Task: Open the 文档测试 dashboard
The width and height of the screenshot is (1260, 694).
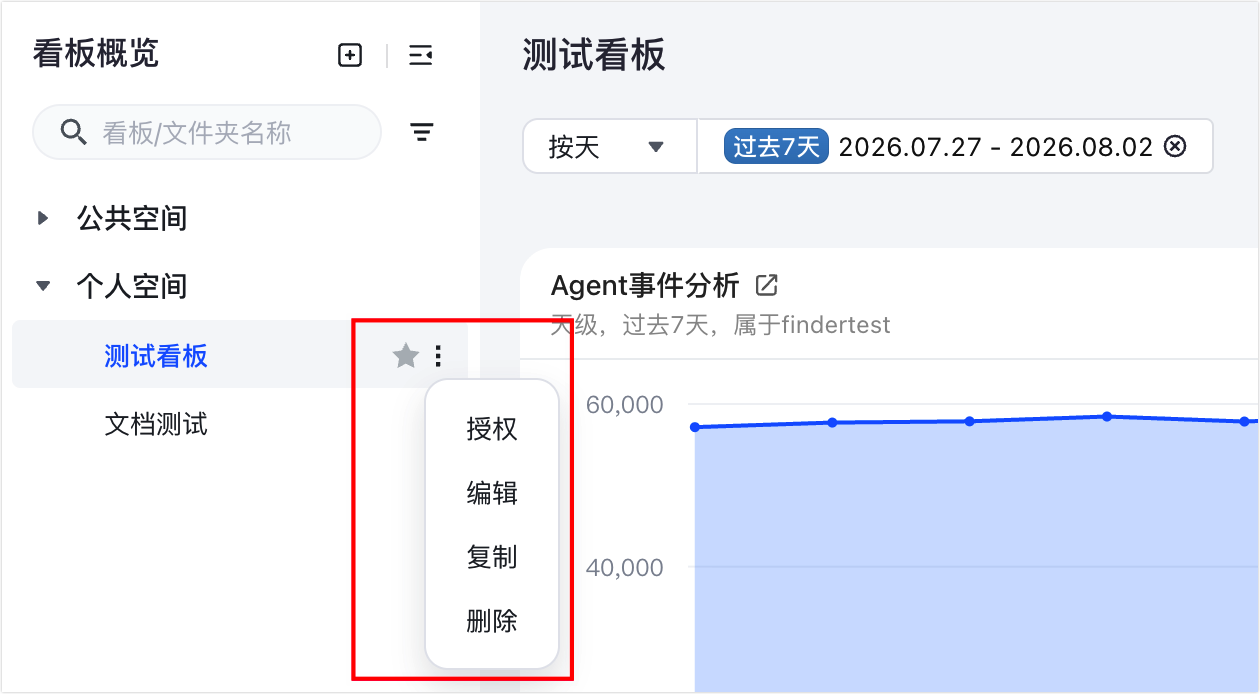Action: 156,424
